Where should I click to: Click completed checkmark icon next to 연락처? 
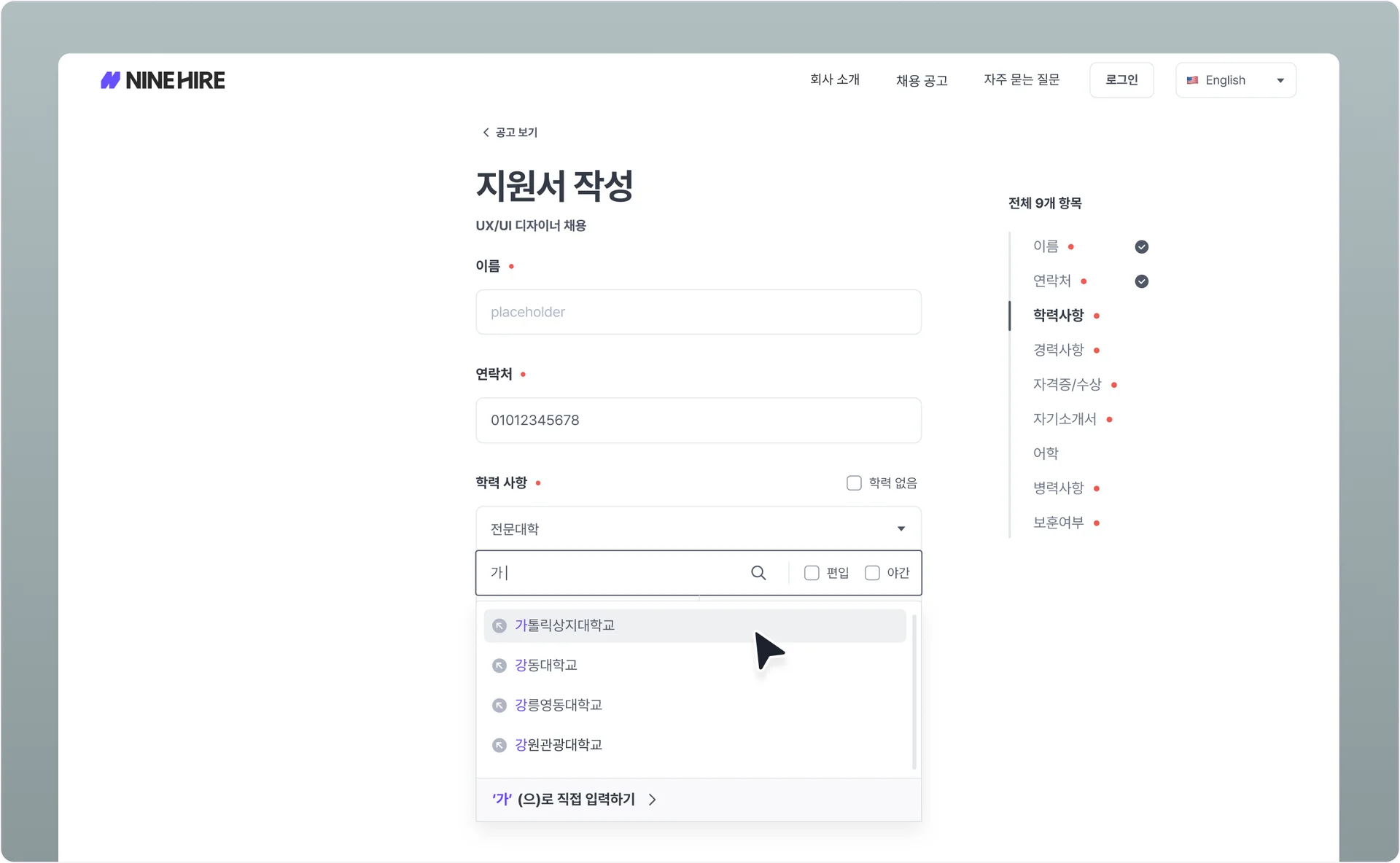(x=1142, y=281)
